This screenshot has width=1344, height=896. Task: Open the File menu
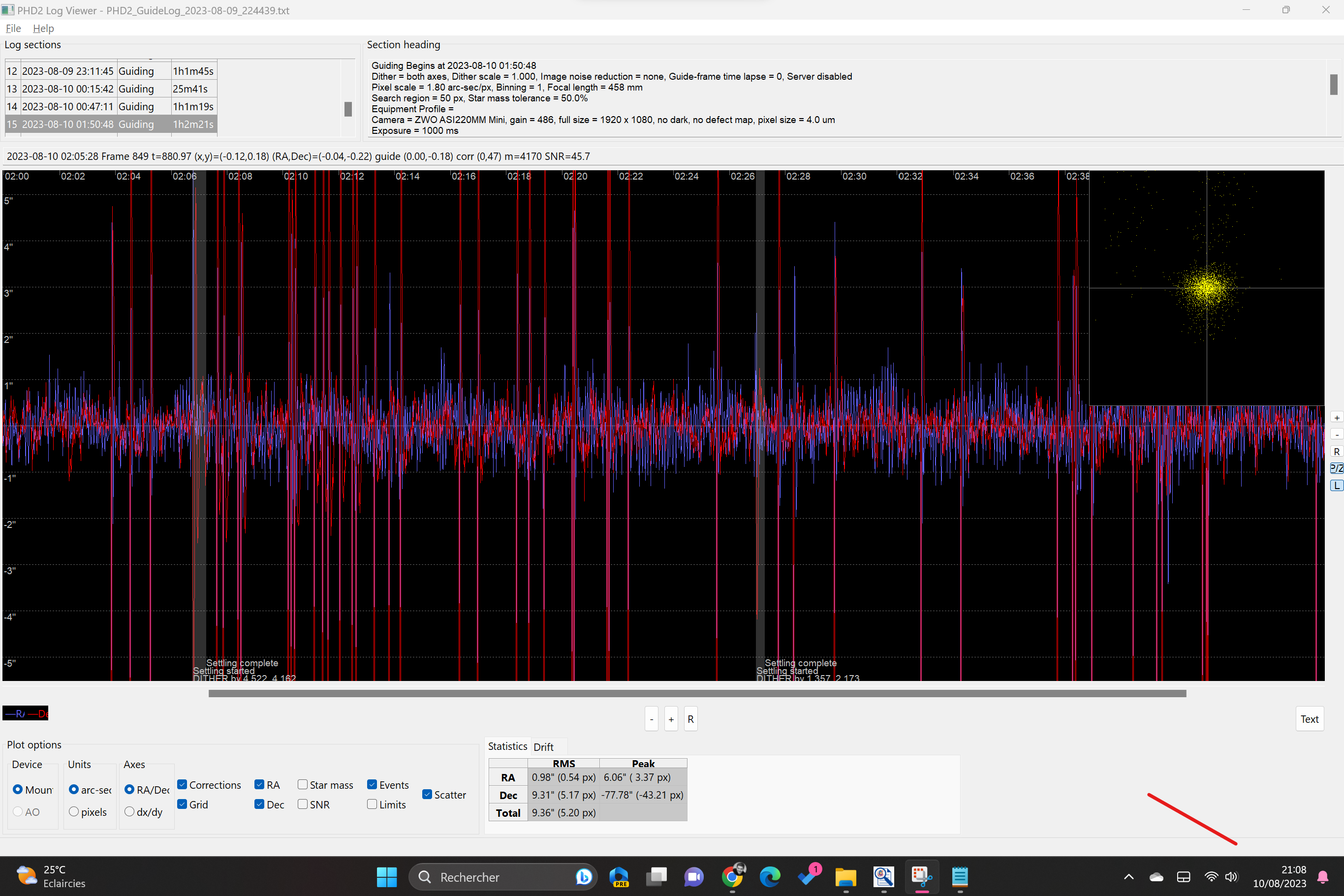[x=13, y=28]
